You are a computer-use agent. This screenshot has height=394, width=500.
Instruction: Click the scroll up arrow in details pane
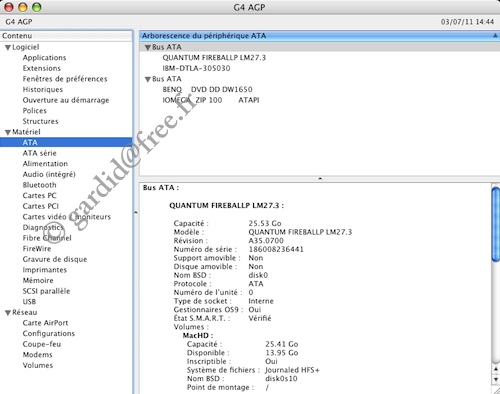(496, 369)
